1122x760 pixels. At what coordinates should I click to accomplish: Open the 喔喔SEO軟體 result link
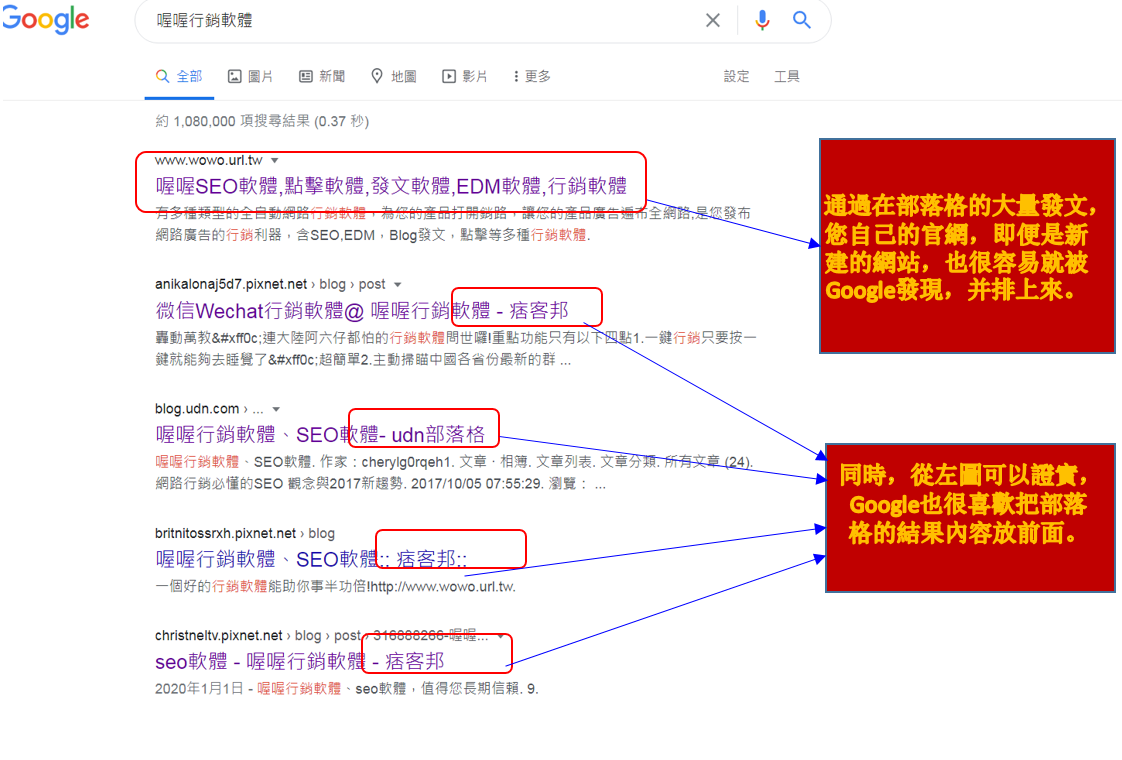(x=391, y=186)
